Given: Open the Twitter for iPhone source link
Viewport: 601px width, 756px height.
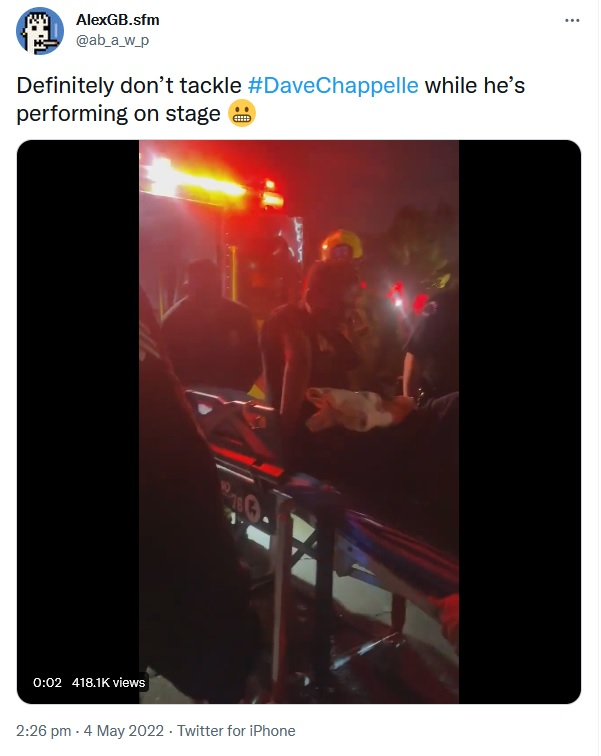Looking at the screenshot, I should (236, 731).
